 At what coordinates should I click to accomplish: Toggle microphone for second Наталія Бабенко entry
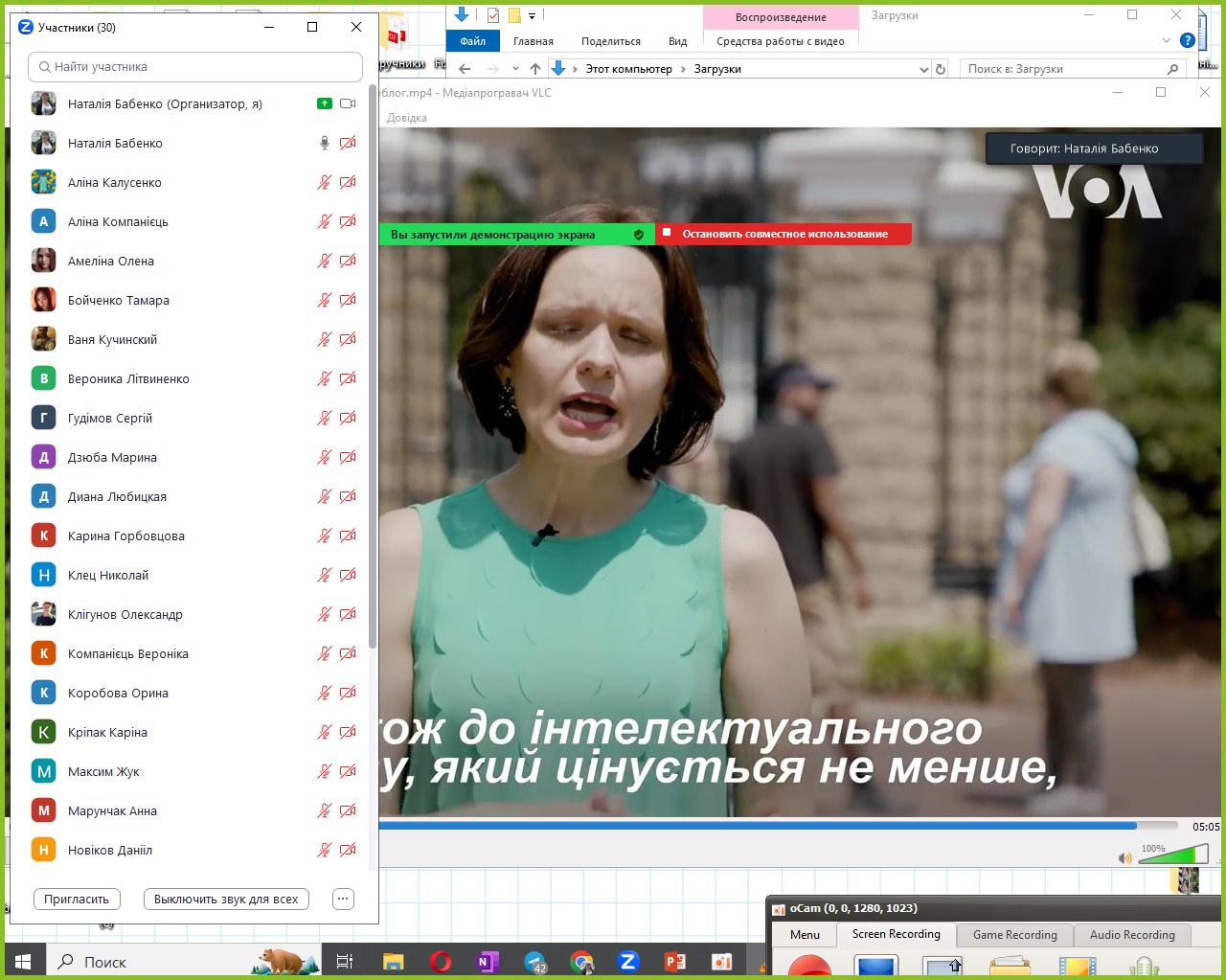tap(325, 143)
